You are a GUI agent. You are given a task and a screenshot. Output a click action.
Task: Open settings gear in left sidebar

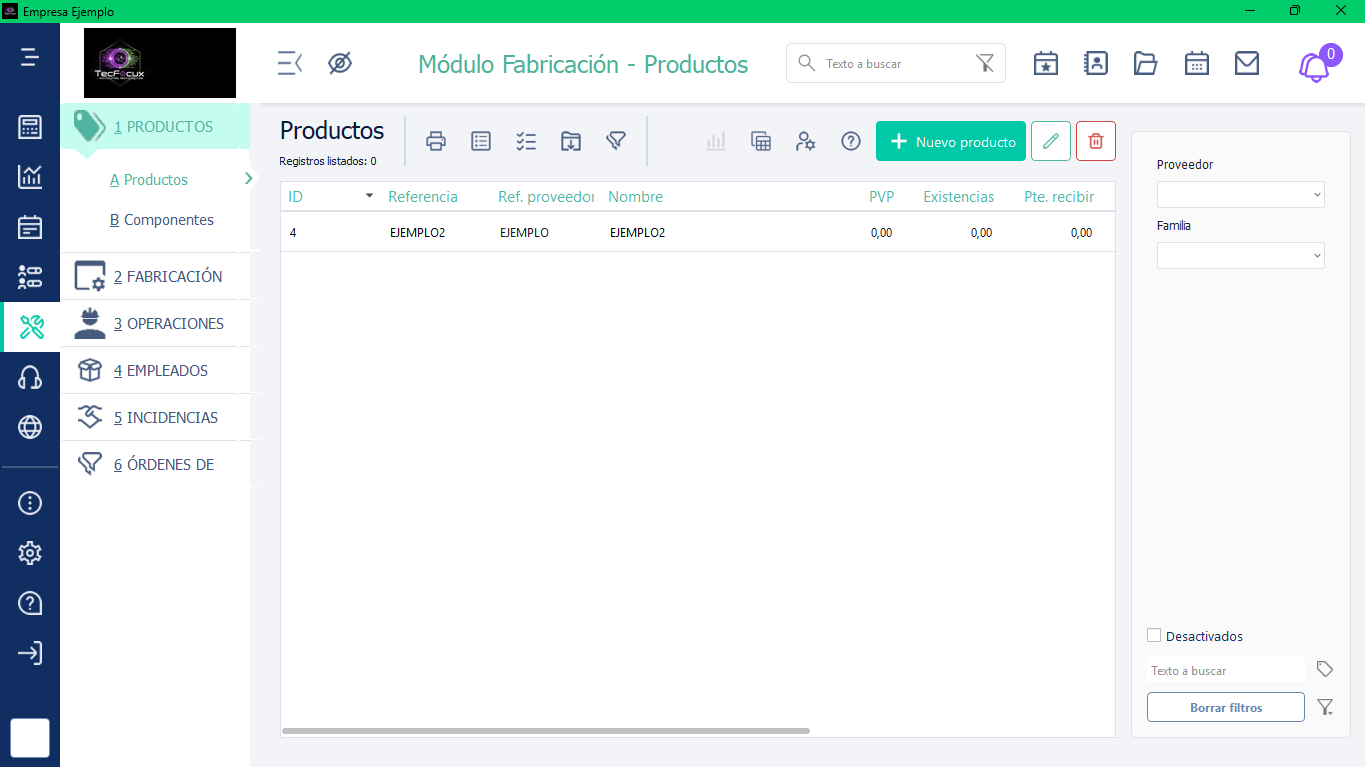coord(30,553)
